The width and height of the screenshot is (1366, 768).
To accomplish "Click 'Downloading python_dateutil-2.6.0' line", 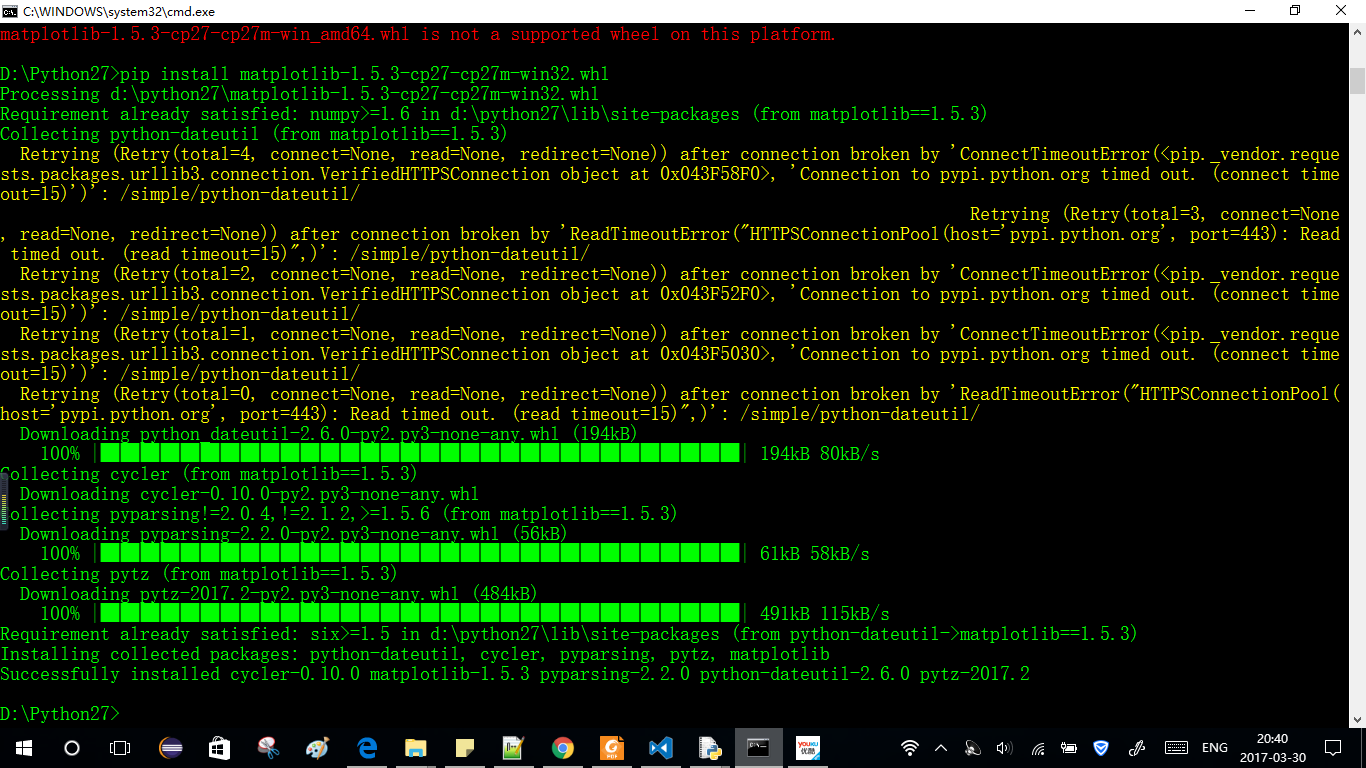I will (329, 434).
